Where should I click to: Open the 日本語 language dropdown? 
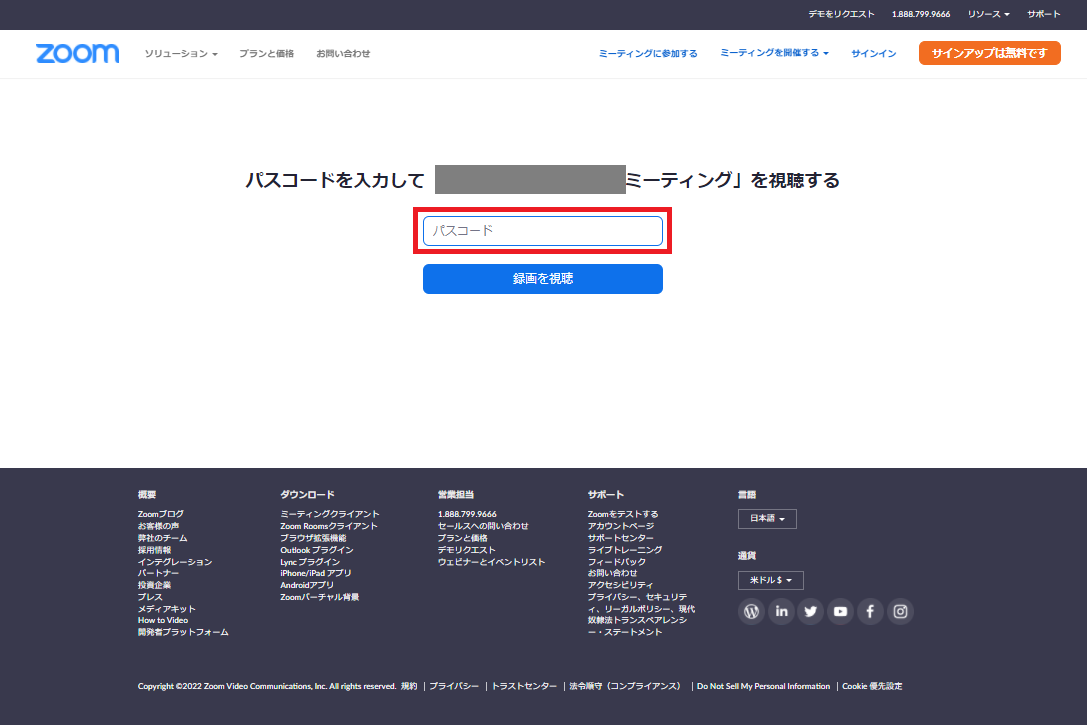click(x=767, y=519)
